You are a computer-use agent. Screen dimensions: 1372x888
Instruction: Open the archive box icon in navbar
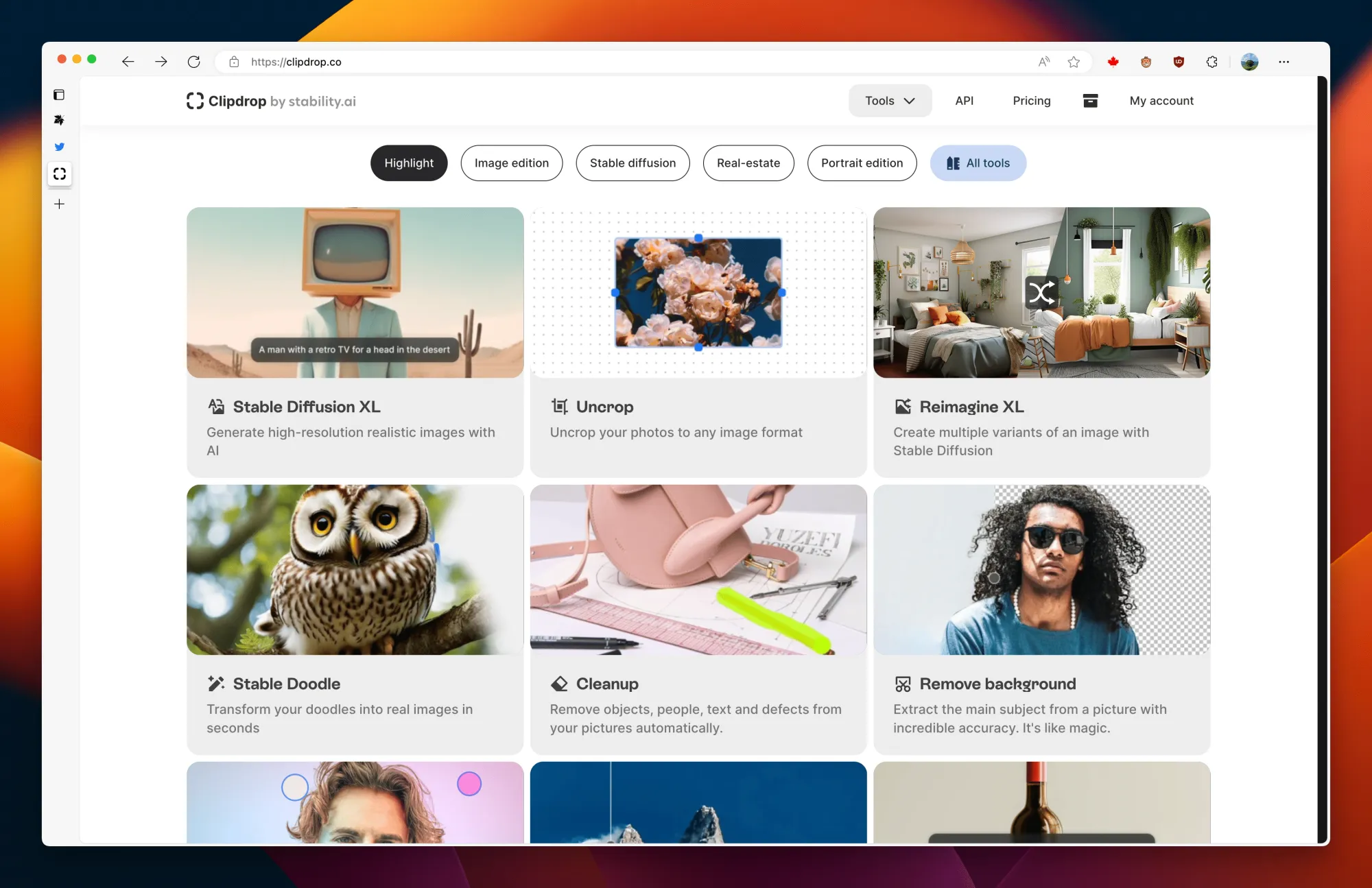point(1090,101)
